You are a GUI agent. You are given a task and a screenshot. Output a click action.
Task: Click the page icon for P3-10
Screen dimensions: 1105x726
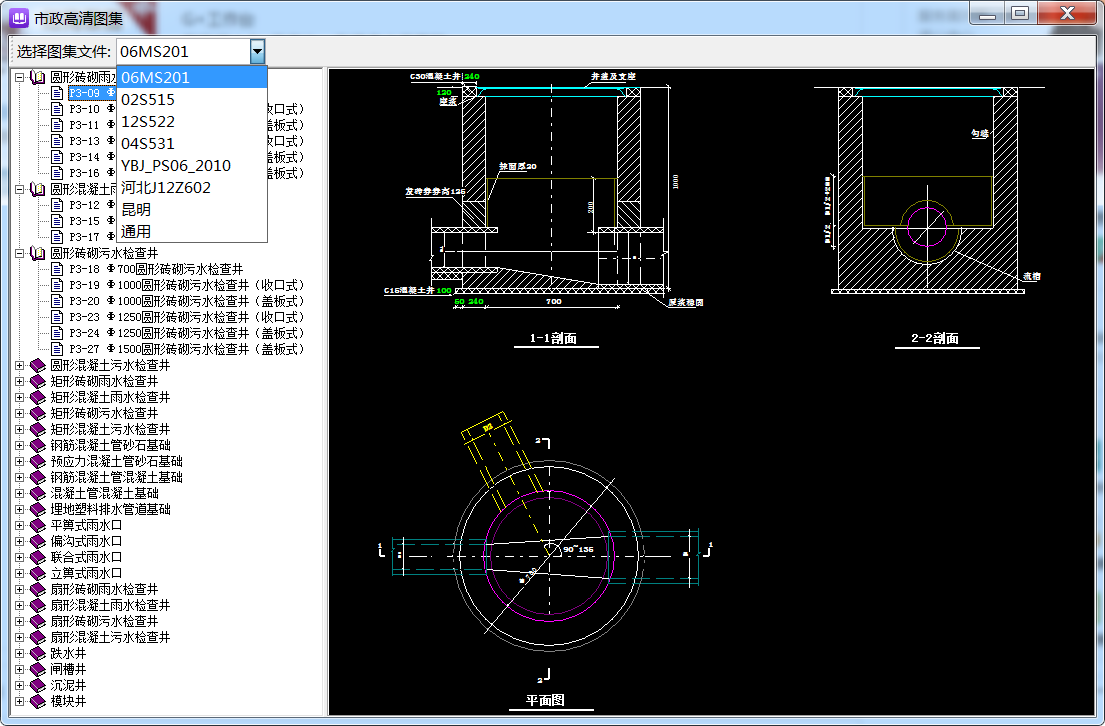click(x=58, y=109)
